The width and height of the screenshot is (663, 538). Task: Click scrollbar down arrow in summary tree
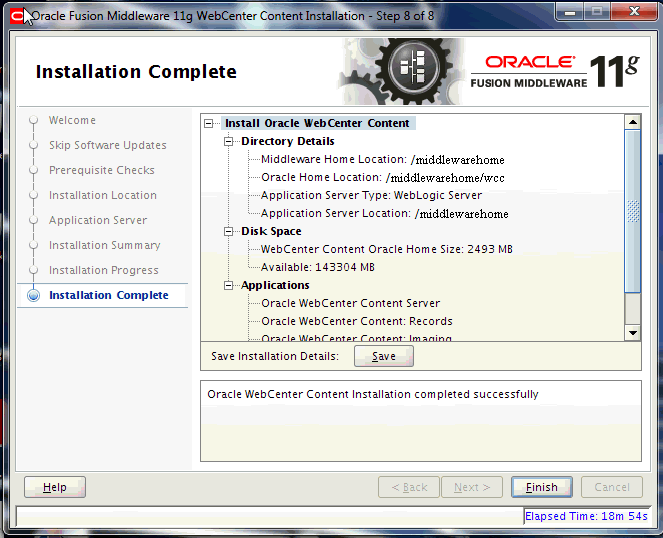pos(633,333)
